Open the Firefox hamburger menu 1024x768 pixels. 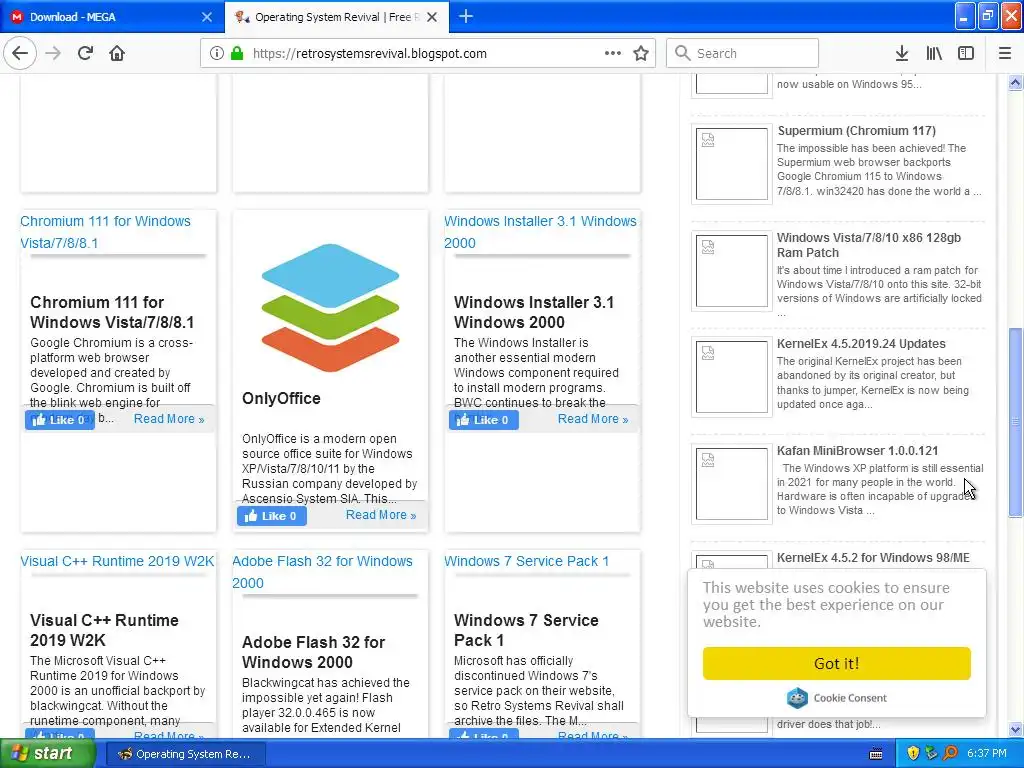(x=1004, y=54)
